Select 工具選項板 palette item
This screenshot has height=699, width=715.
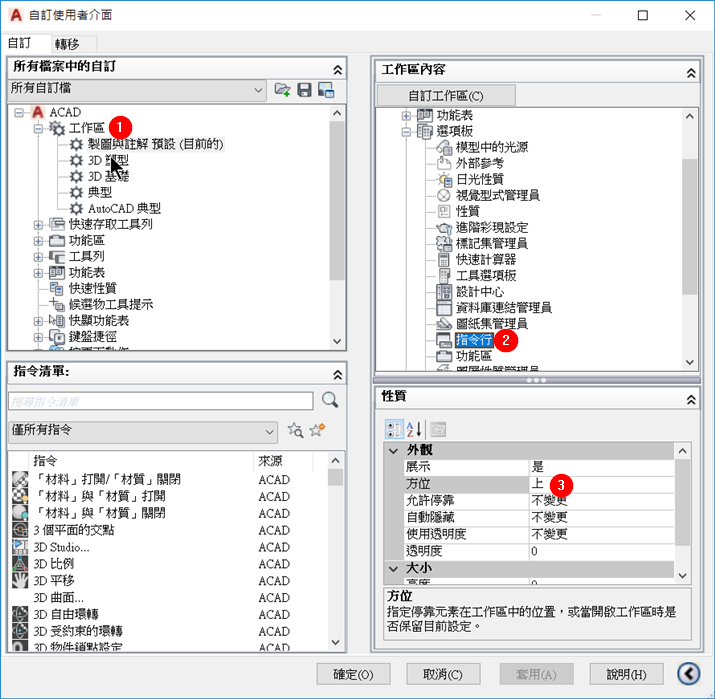(486, 275)
